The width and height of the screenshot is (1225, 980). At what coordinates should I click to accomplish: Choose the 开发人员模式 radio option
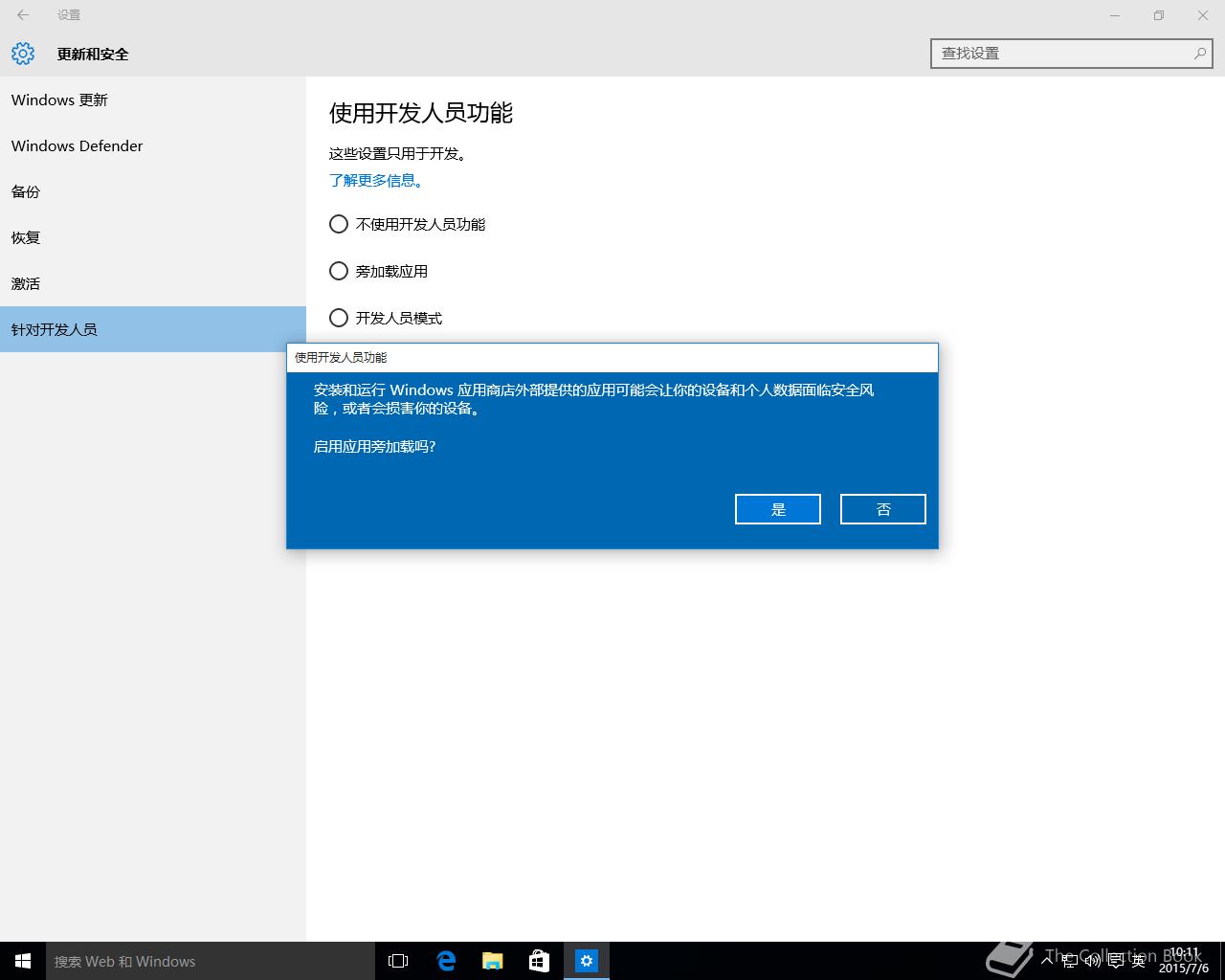tap(339, 318)
